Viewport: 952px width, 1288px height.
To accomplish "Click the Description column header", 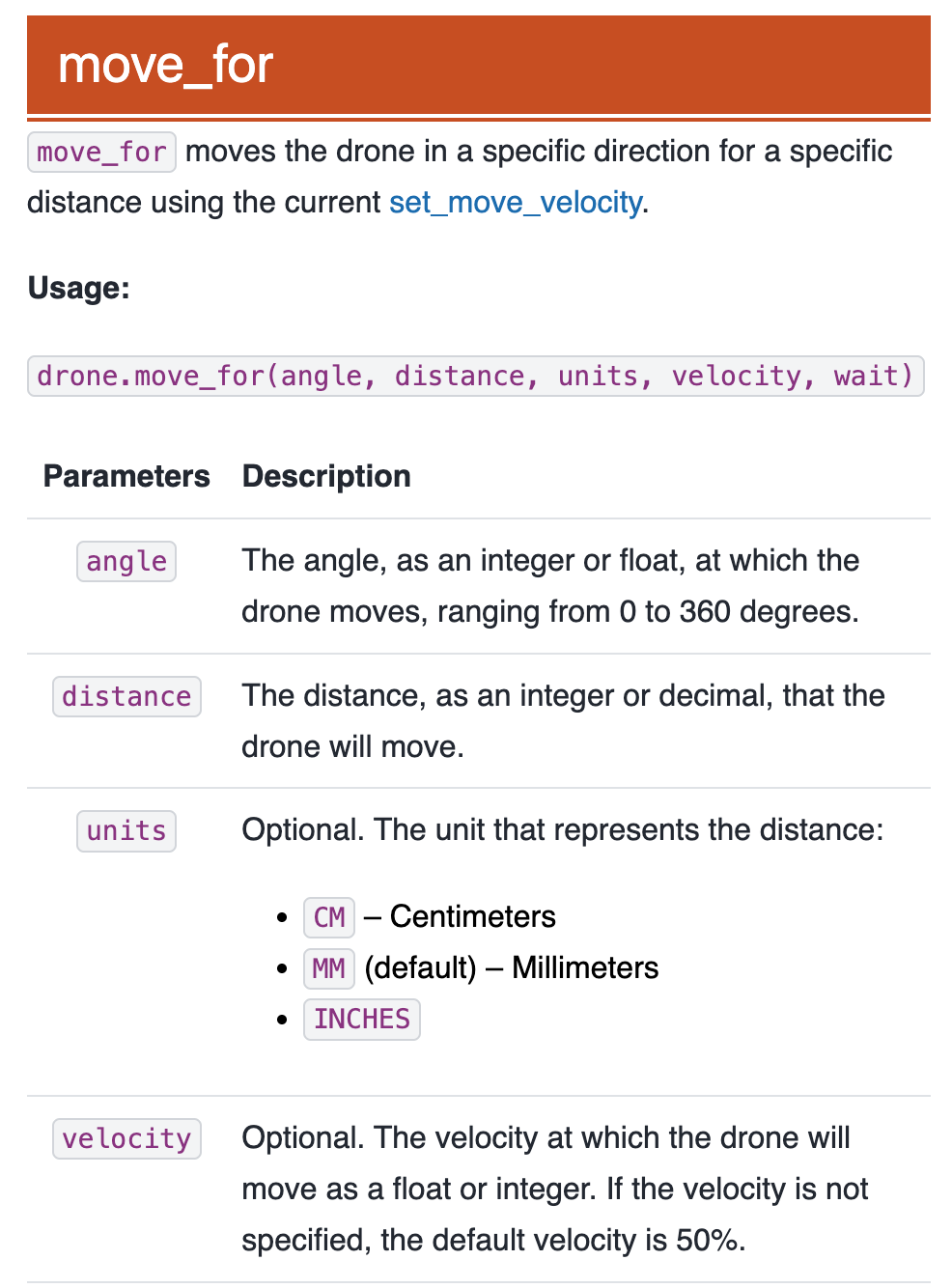I will click(x=326, y=476).
